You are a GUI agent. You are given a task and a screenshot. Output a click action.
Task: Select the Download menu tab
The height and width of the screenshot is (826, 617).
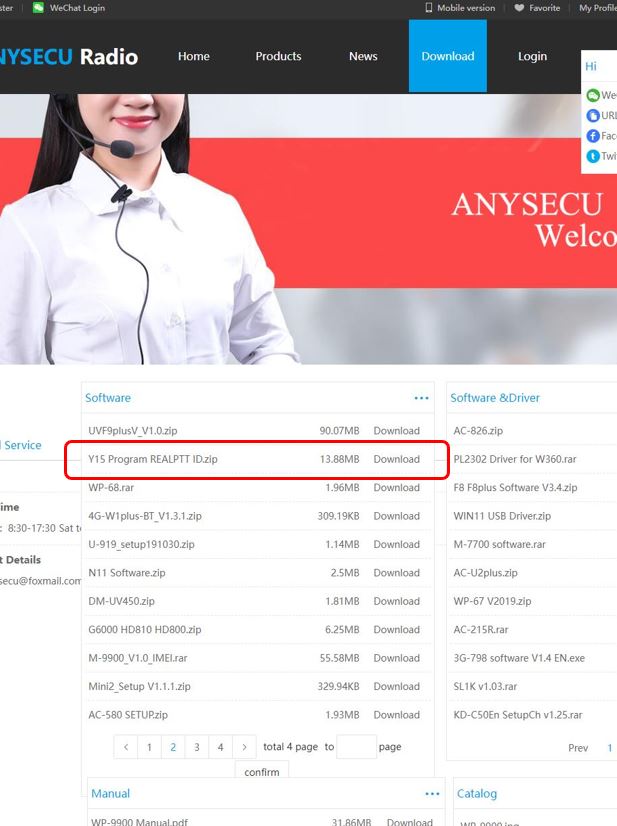click(448, 56)
